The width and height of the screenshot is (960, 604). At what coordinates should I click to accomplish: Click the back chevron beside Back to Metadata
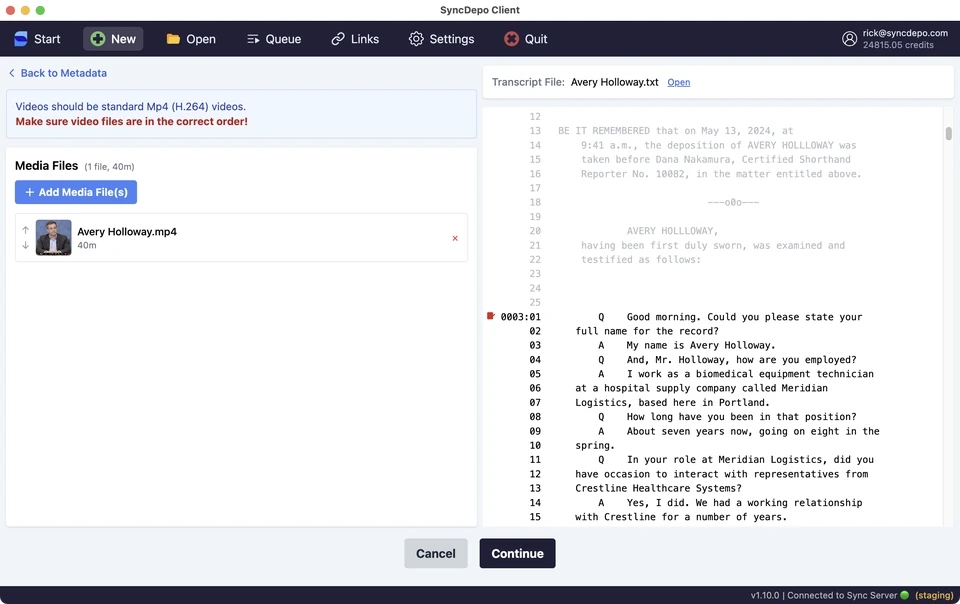12,73
